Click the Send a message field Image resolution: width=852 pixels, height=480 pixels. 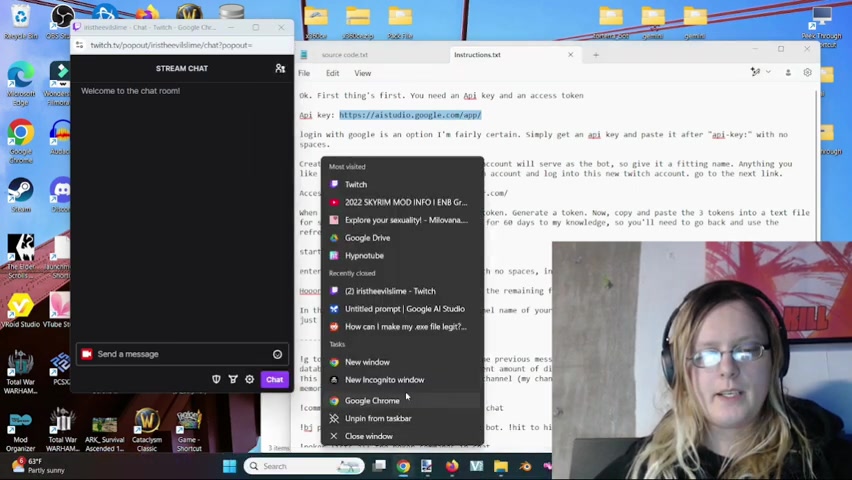tap(182, 354)
